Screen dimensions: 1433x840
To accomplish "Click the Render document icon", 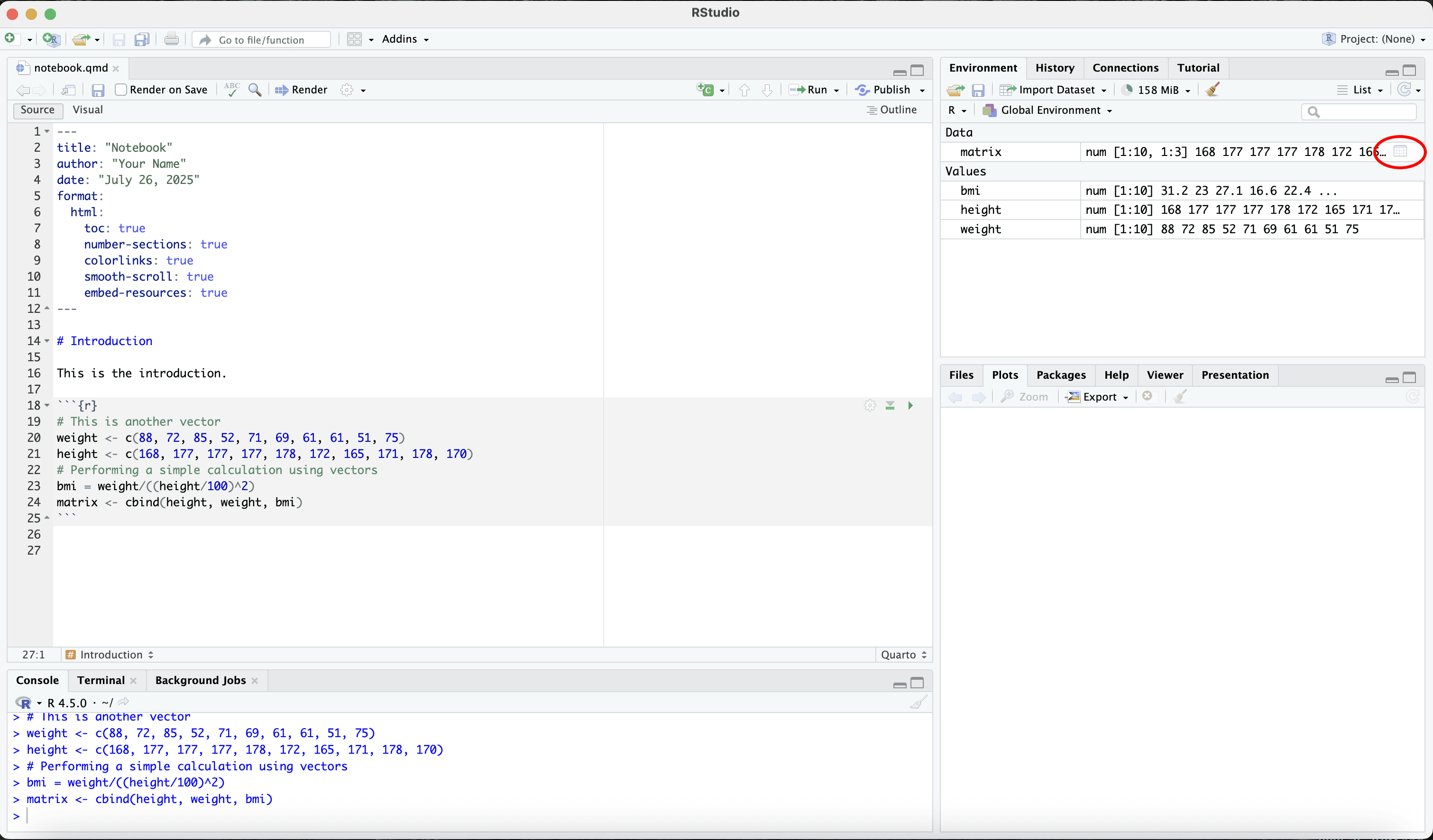I will 301,90.
